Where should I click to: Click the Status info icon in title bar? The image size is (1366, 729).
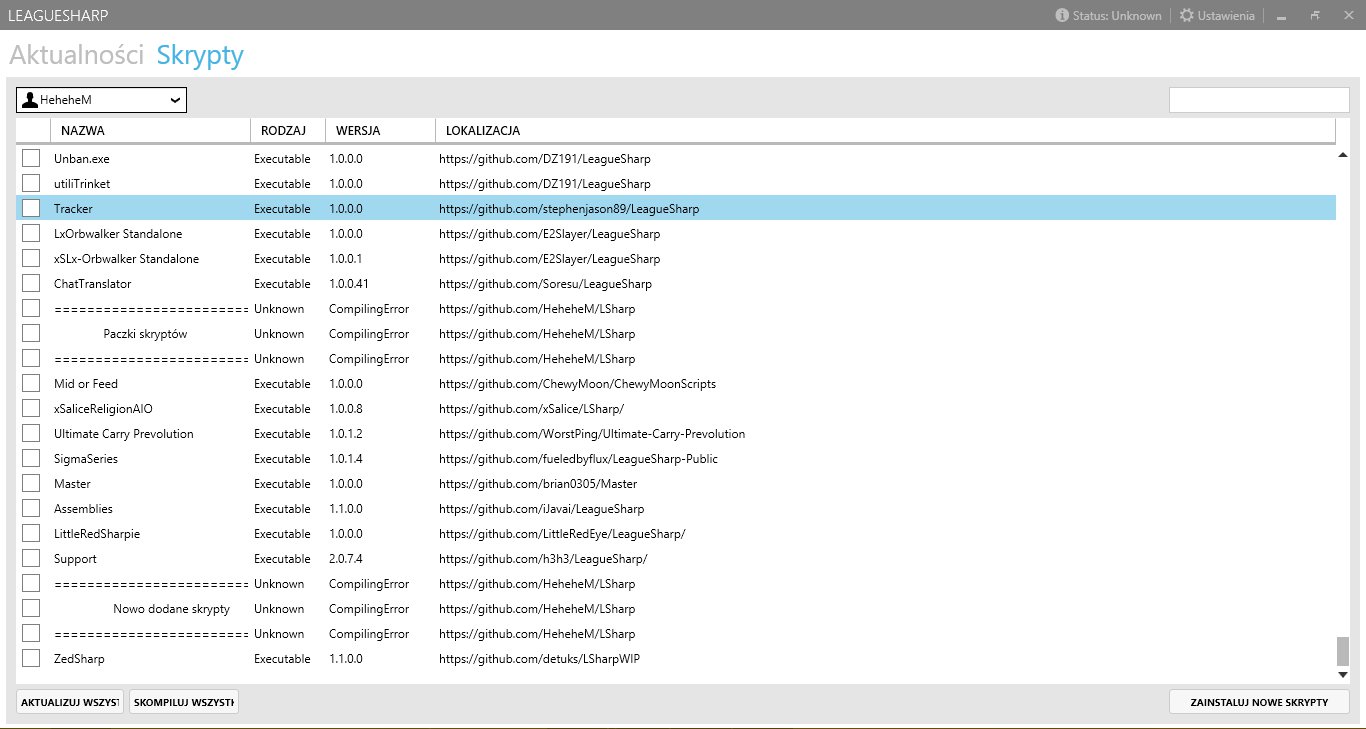pos(1062,16)
